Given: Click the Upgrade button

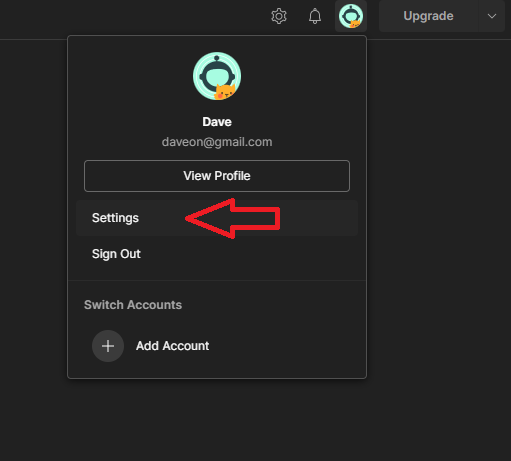Looking at the screenshot, I should (x=428, y=16).
